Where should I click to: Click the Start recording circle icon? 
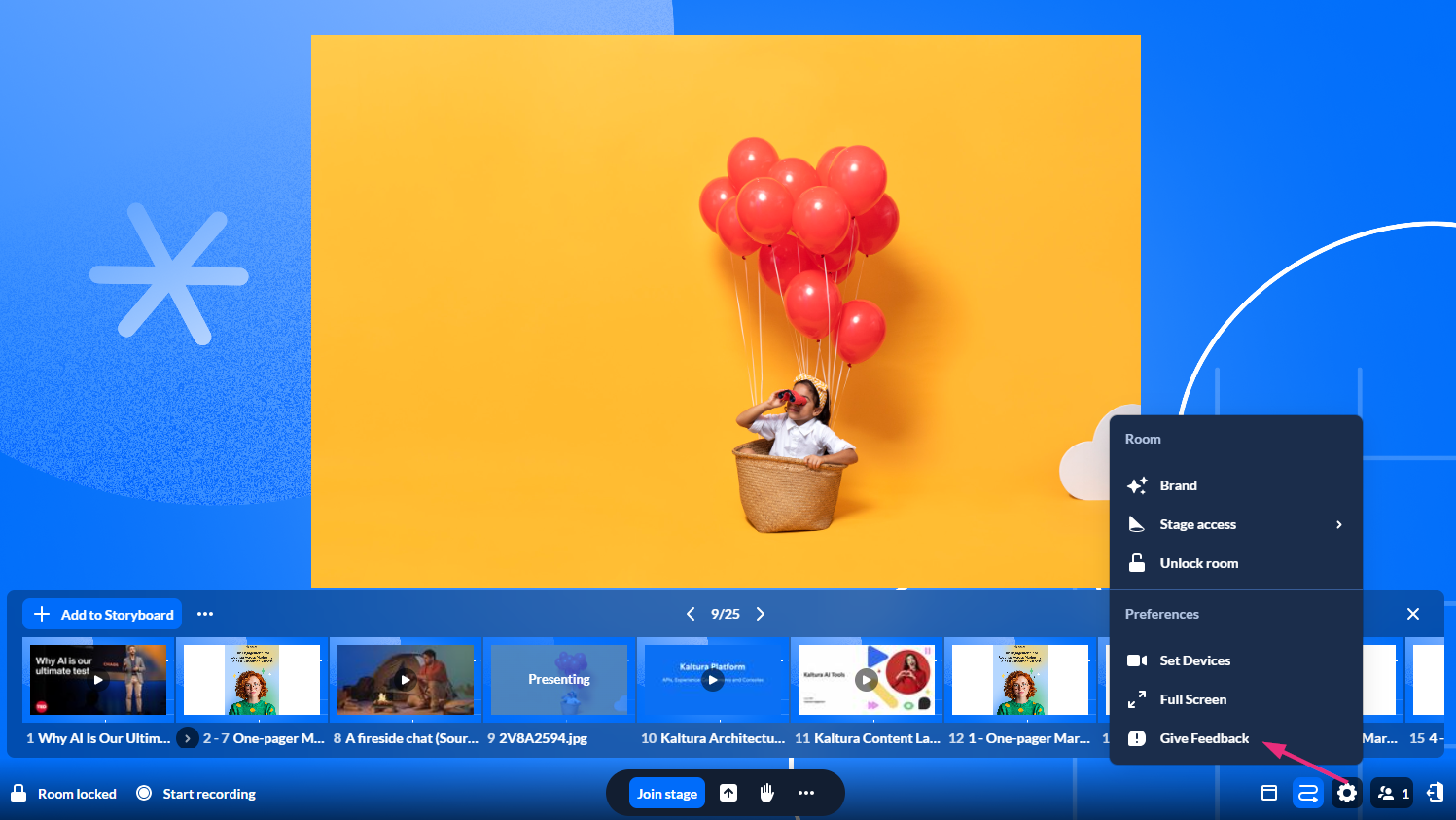[x=144, y=793]
